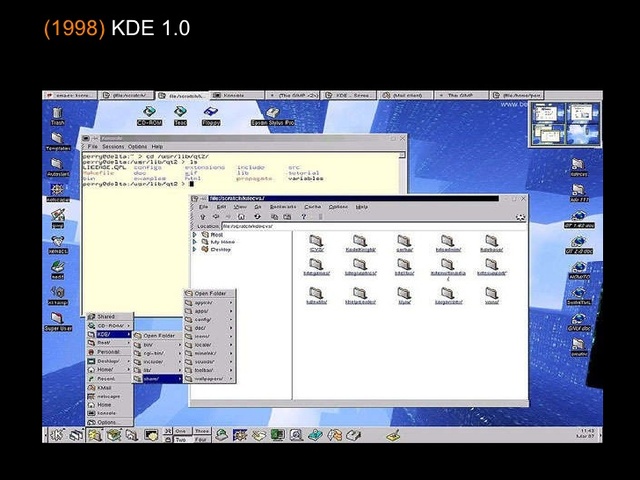Viewport: 640px width, 480px height.
Task: Open the Templates desktop folder
Action: (58, 142)
